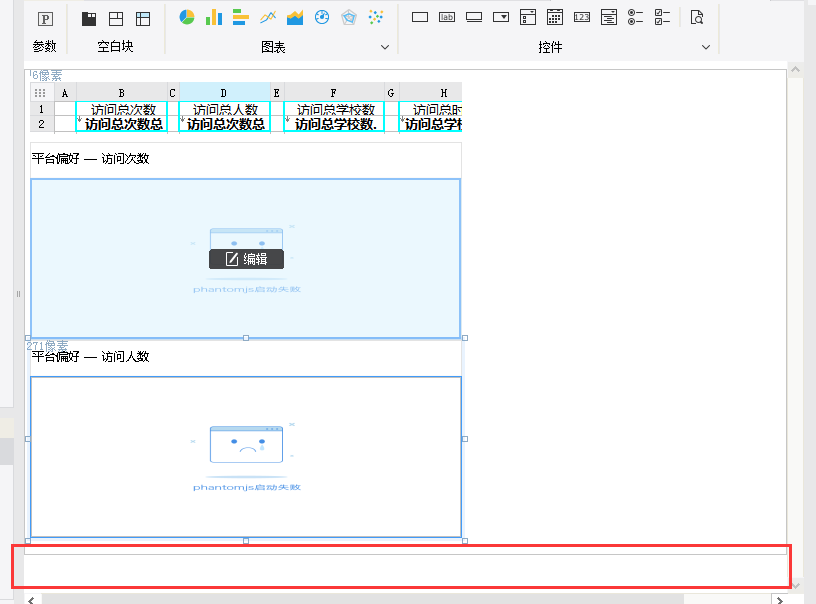Expand the 图表 chart gallery

tap(385, 47)
